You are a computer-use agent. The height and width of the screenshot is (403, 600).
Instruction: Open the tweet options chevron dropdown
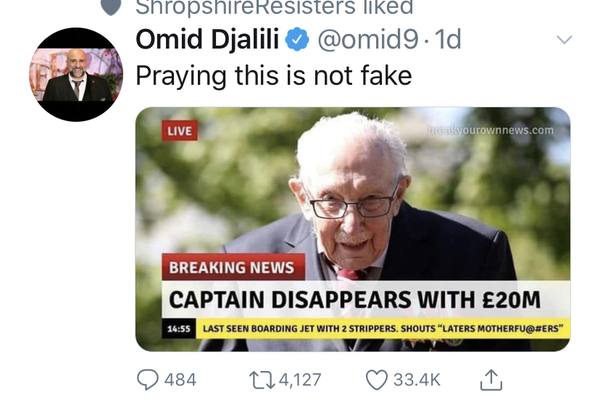pyautogui.click(x=564, y=40)
